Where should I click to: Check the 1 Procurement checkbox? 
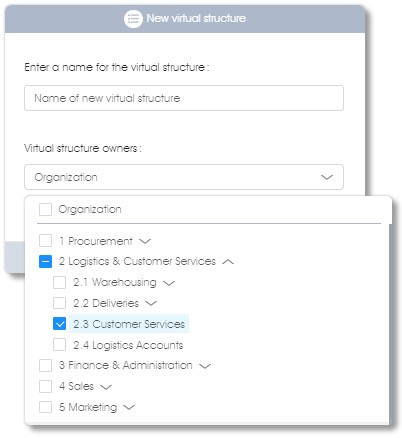click(x=45, y=240)
